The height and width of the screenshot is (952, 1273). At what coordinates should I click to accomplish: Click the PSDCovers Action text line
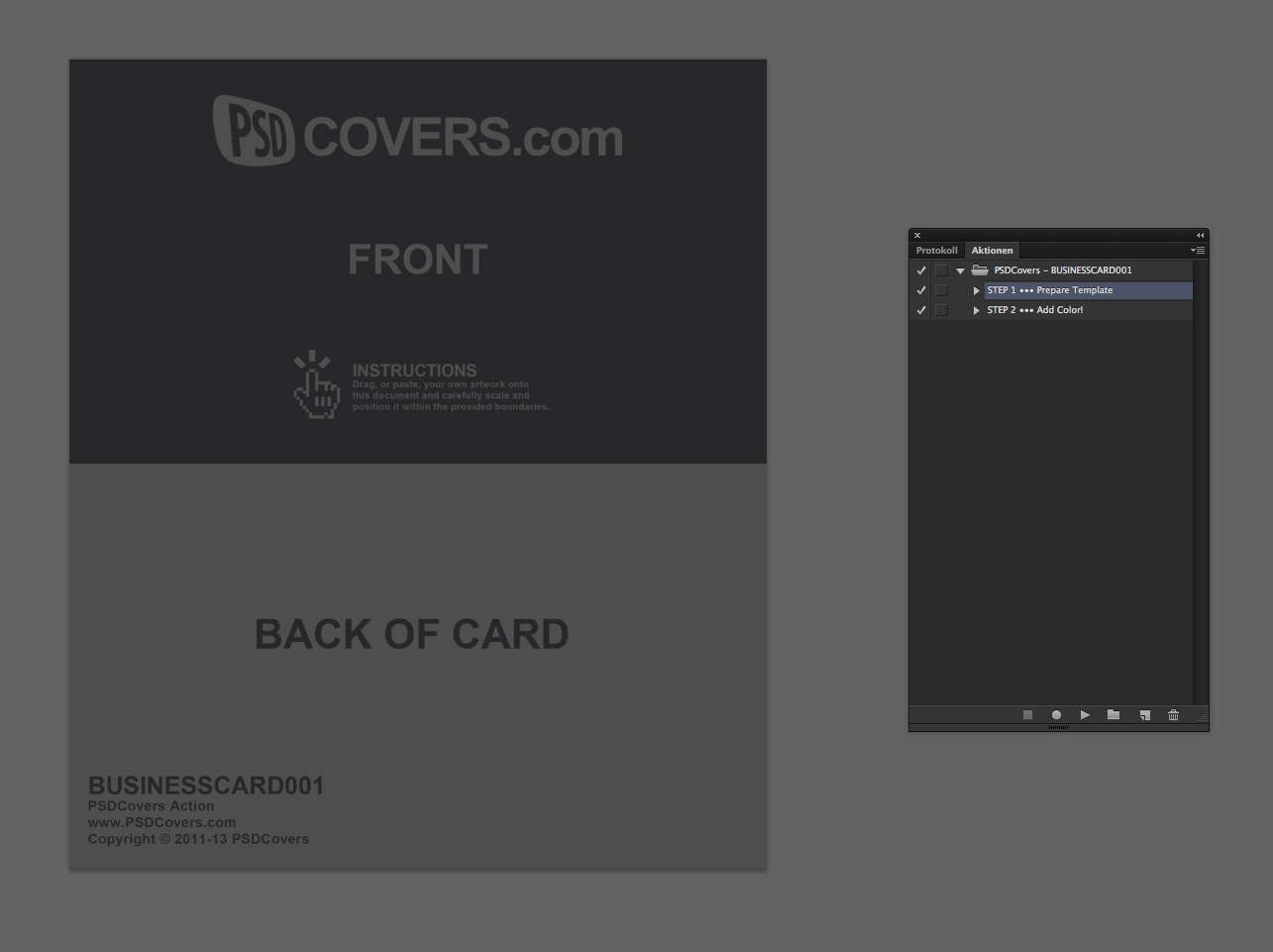coord(151,806)
